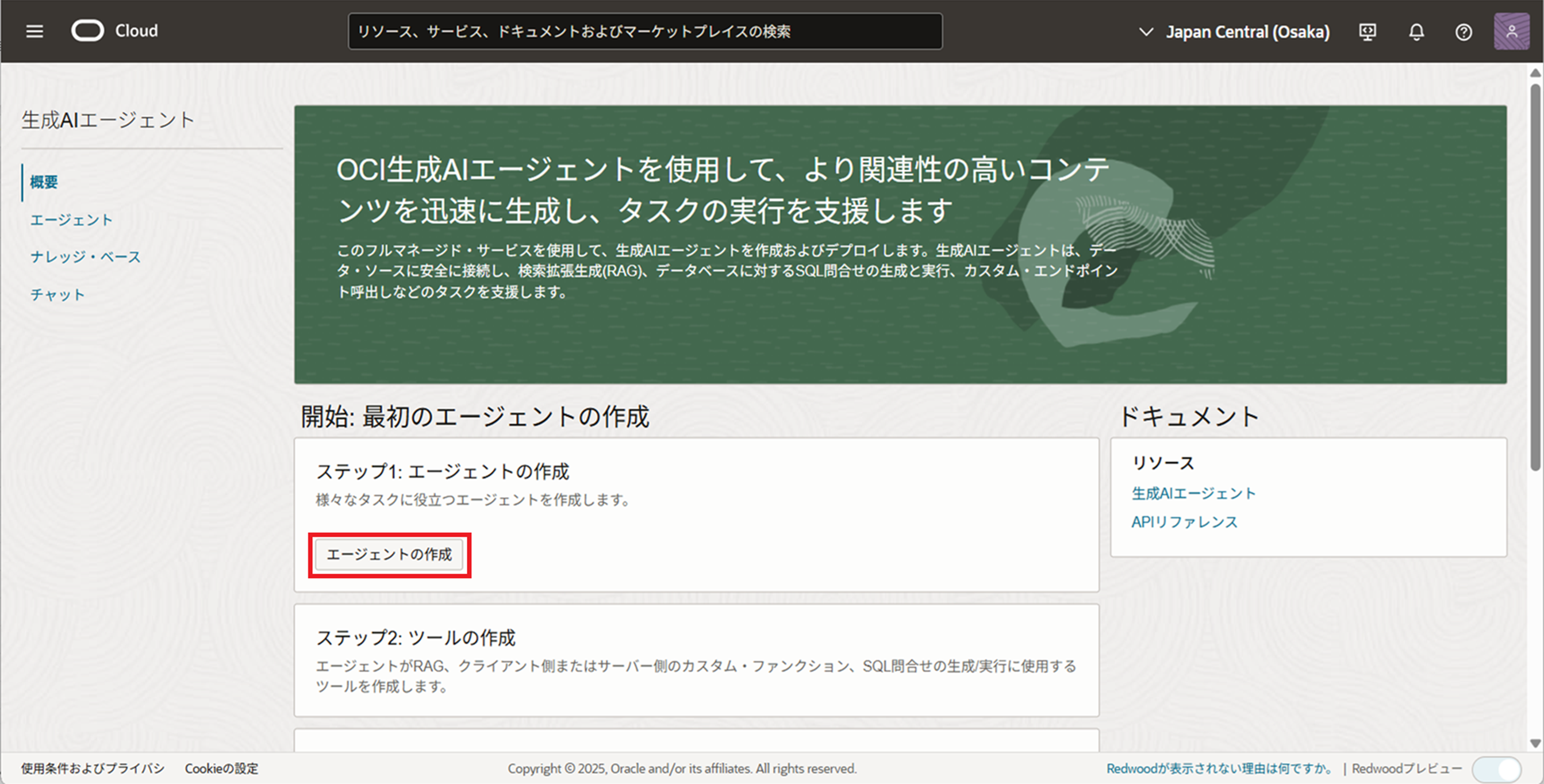Screen dimensions: 1544x784
Task: Click the ドキュメント heading
Action: tap(1189, 417)
